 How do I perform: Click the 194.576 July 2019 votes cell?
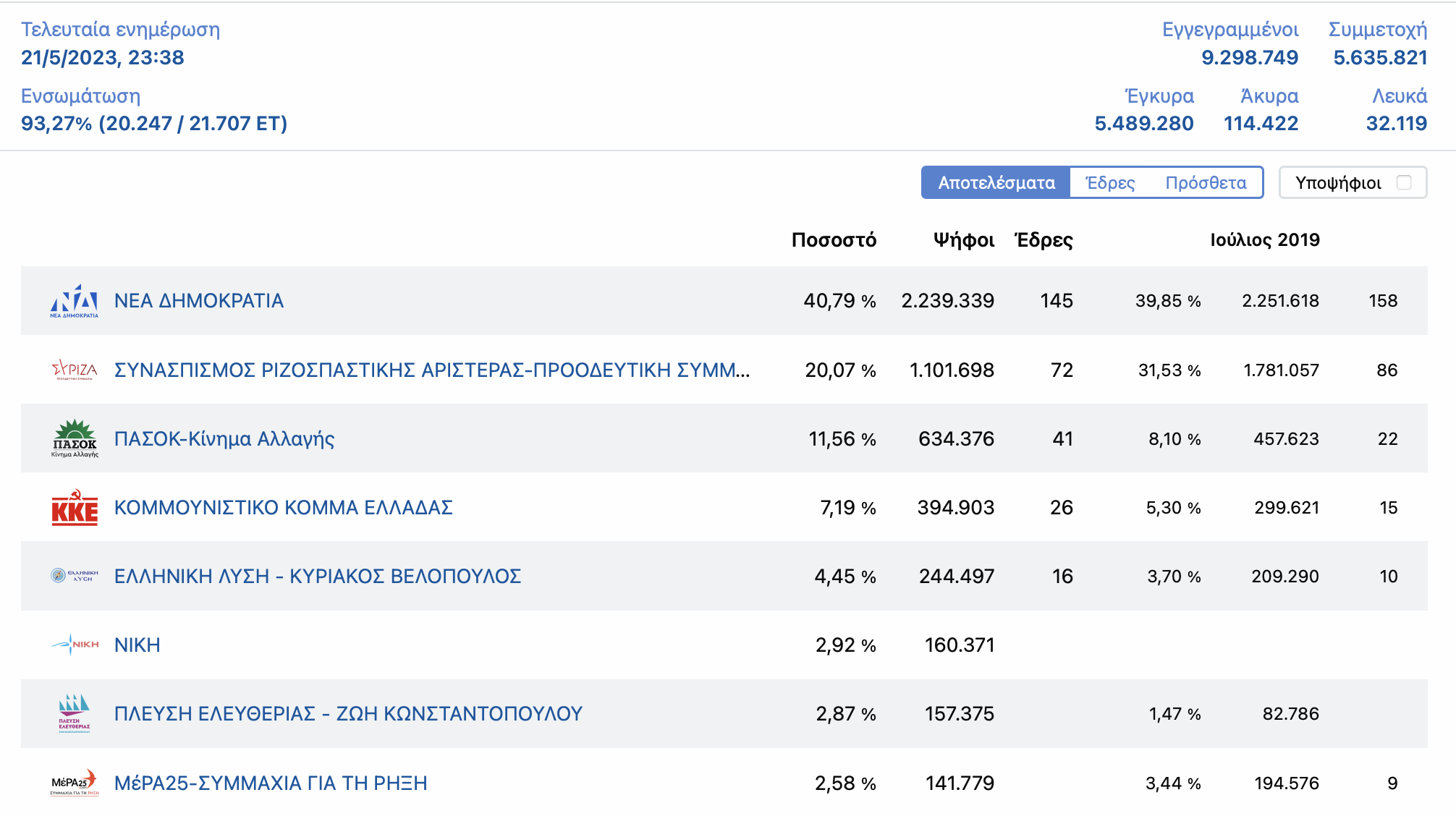point(1287,783)
